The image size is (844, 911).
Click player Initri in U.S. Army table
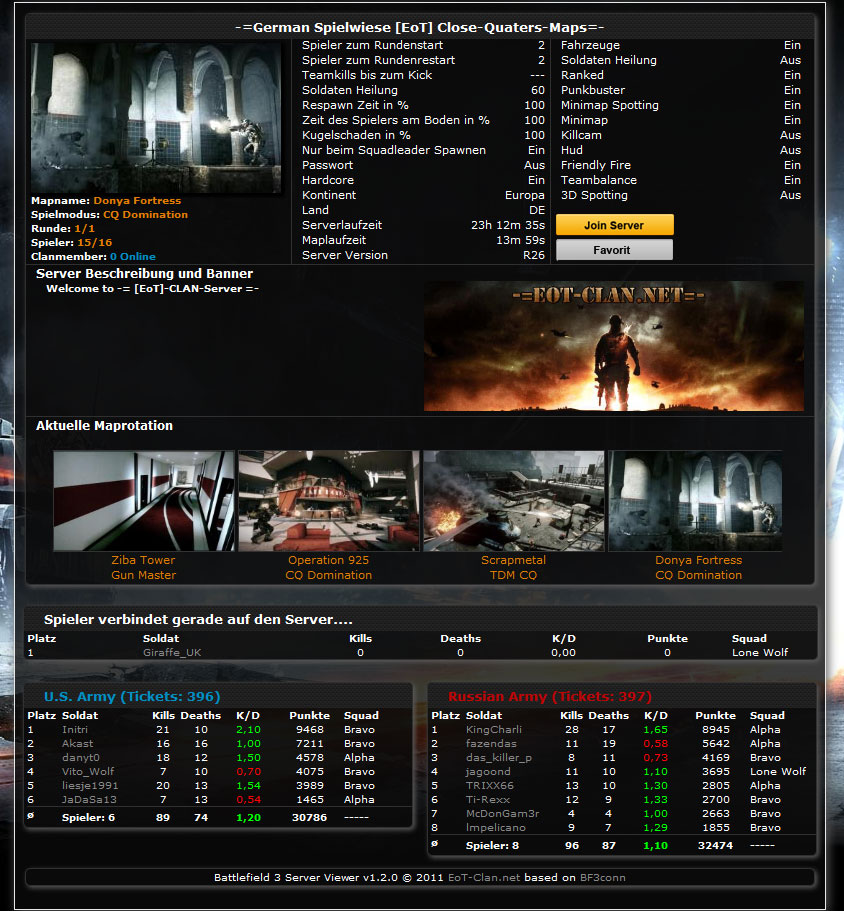tap(75, 729)
